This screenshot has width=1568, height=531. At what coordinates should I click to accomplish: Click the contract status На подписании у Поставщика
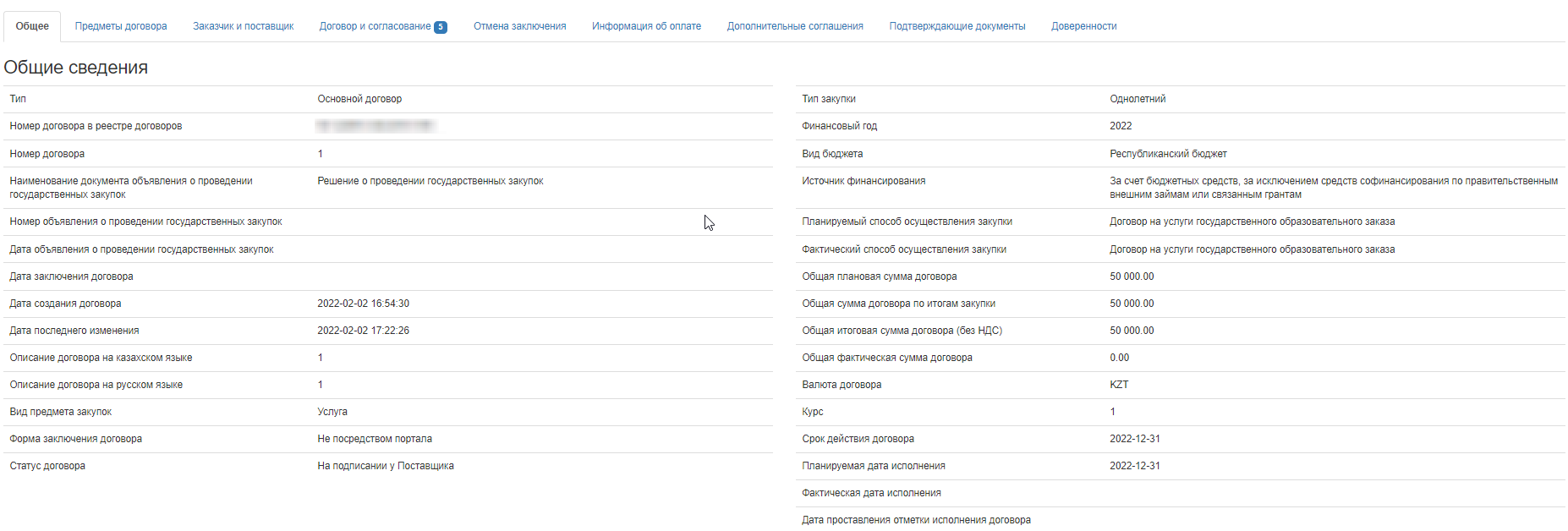click(x=386, y=466)
